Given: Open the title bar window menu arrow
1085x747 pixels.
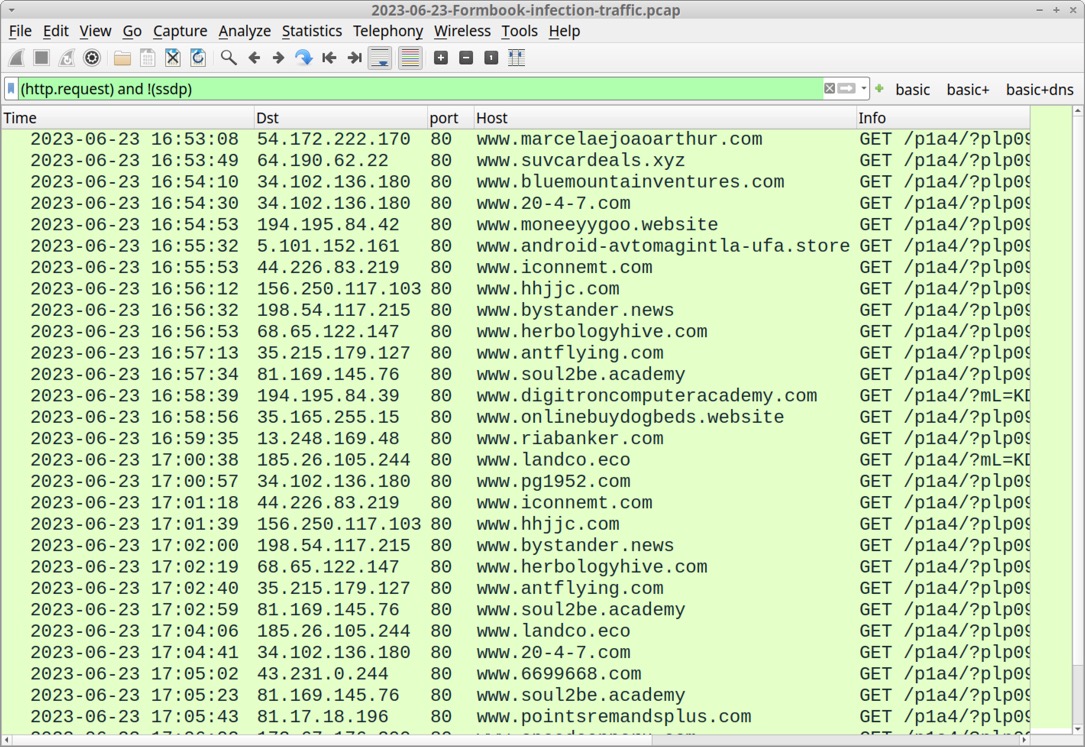Looking at the screenshot, I should (11, 10).
